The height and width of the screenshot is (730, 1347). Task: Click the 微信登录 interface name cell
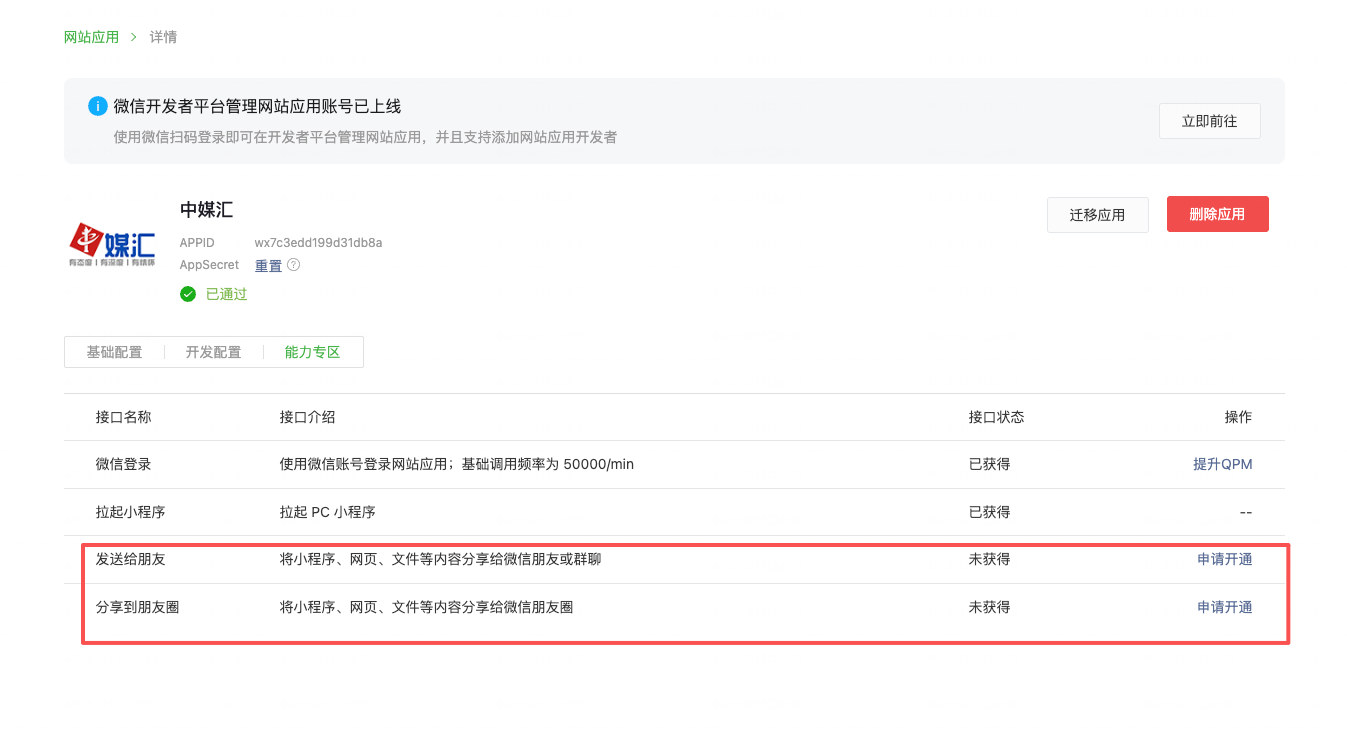123,464
